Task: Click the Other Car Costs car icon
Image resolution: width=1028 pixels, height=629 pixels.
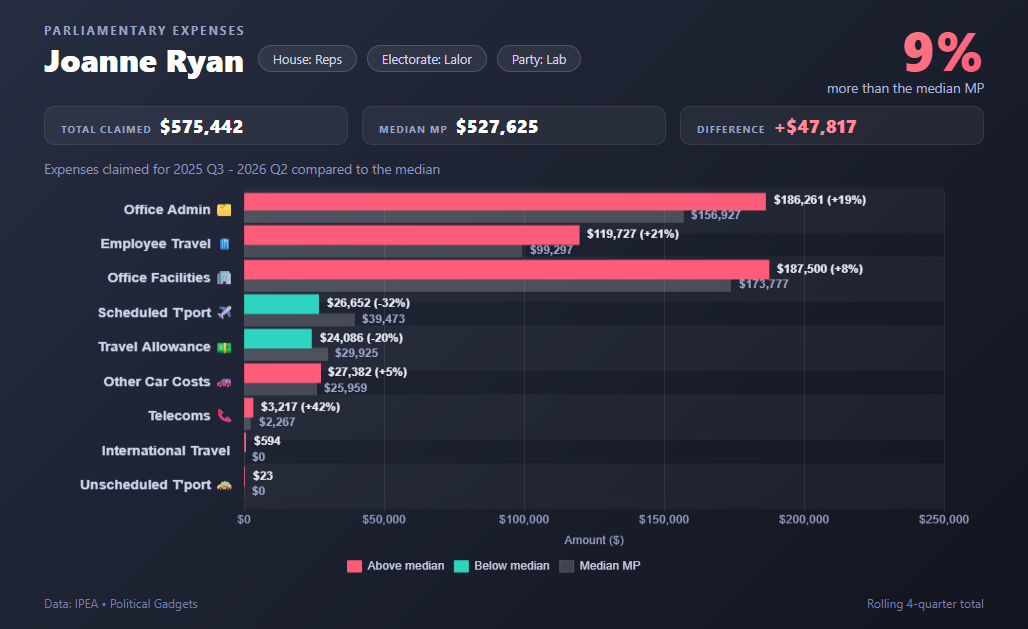Action: point(224,382)
